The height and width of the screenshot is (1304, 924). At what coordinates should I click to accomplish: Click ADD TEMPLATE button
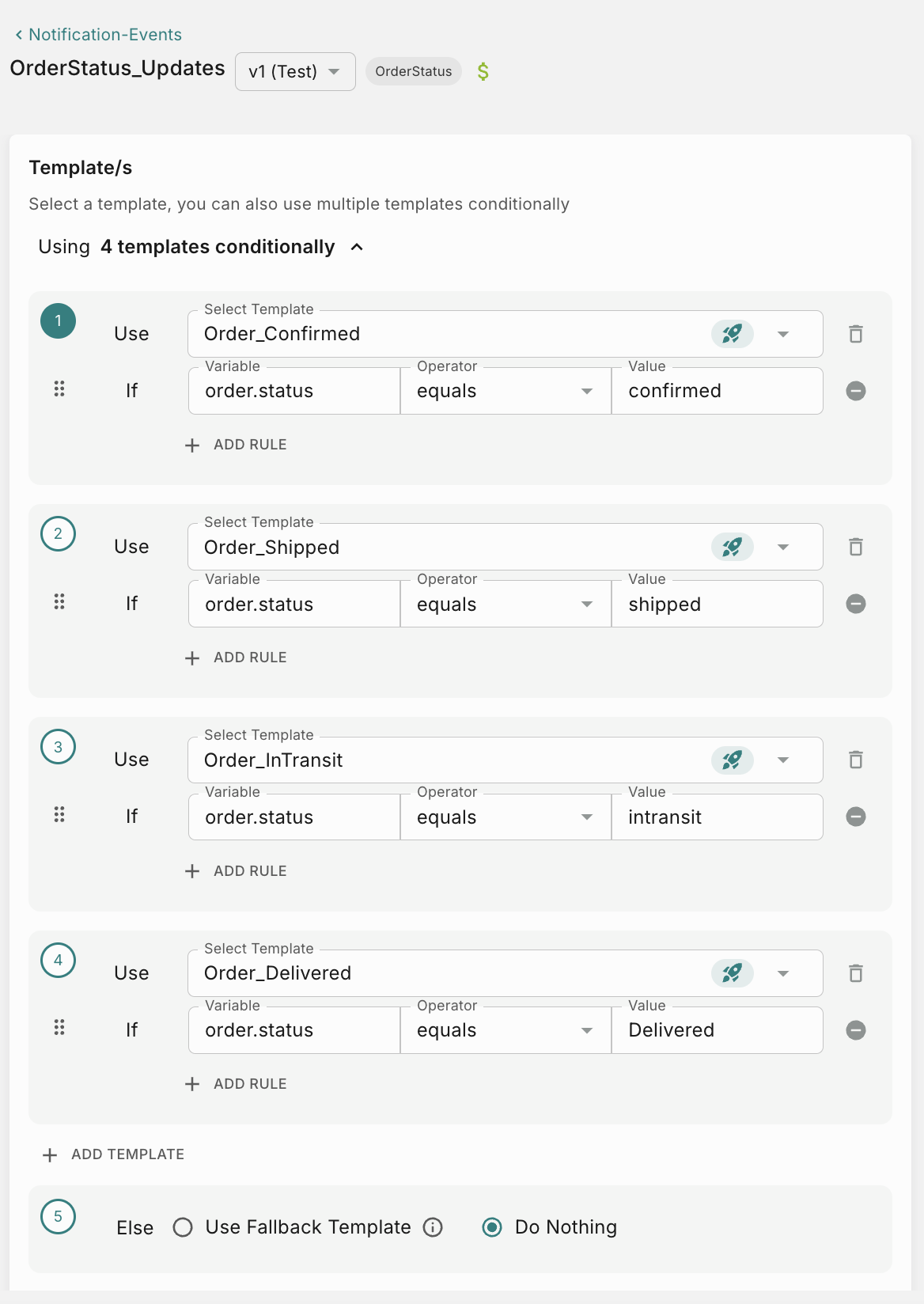pos(113,1154)
